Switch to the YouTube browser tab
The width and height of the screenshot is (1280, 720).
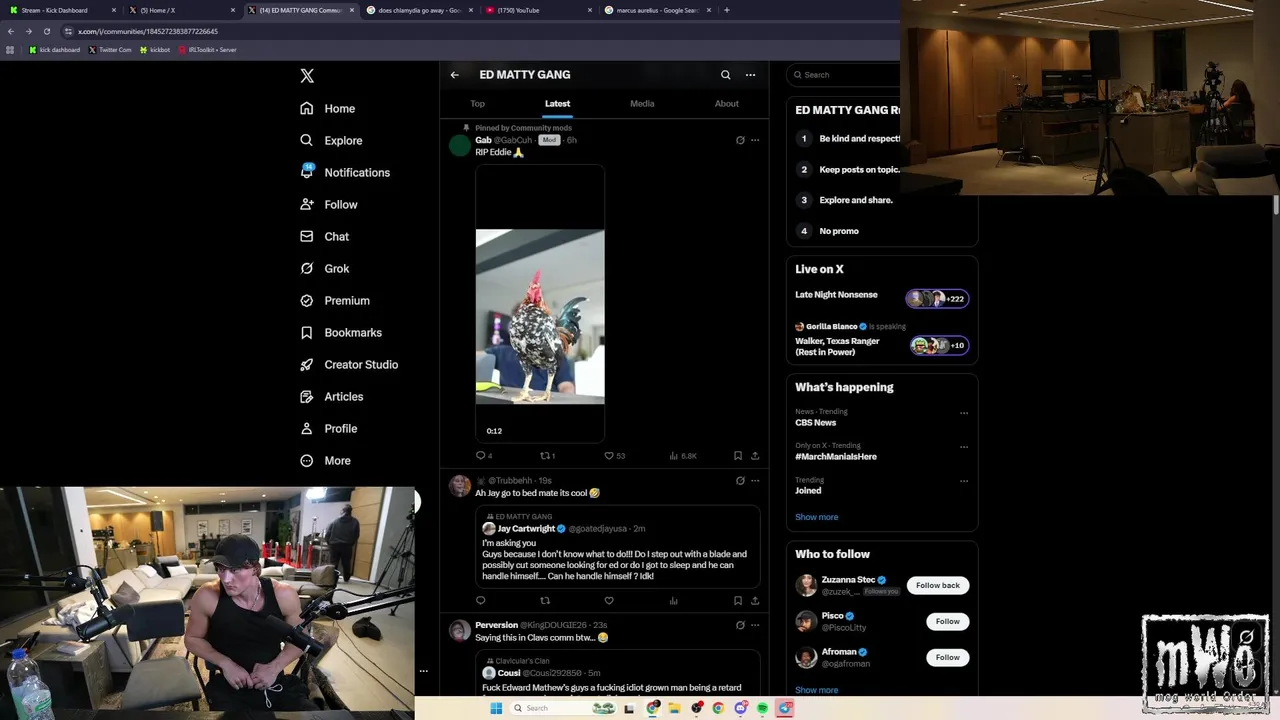537,10
